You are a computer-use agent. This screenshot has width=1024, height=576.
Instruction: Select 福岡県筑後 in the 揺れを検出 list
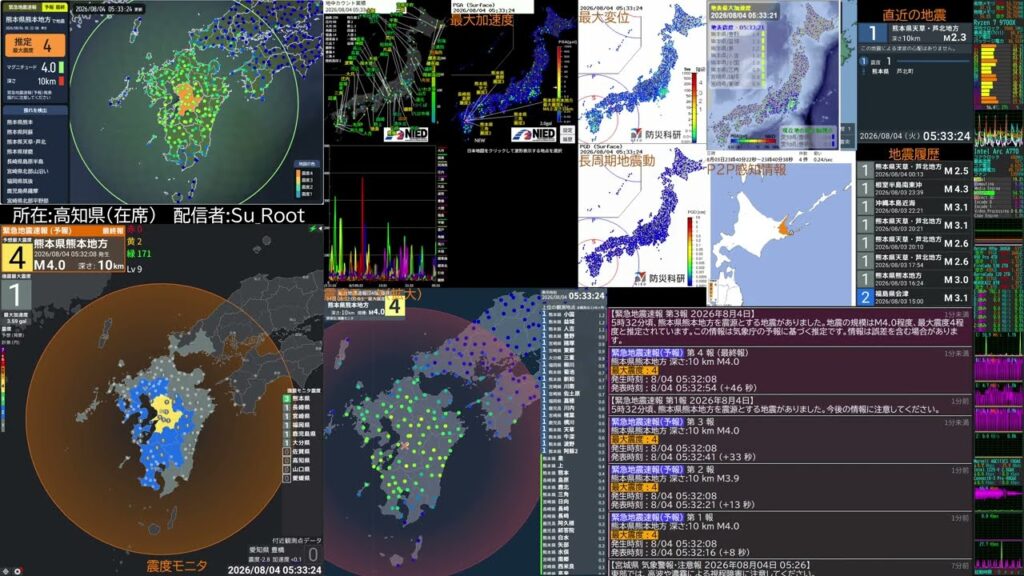[20, 181]
